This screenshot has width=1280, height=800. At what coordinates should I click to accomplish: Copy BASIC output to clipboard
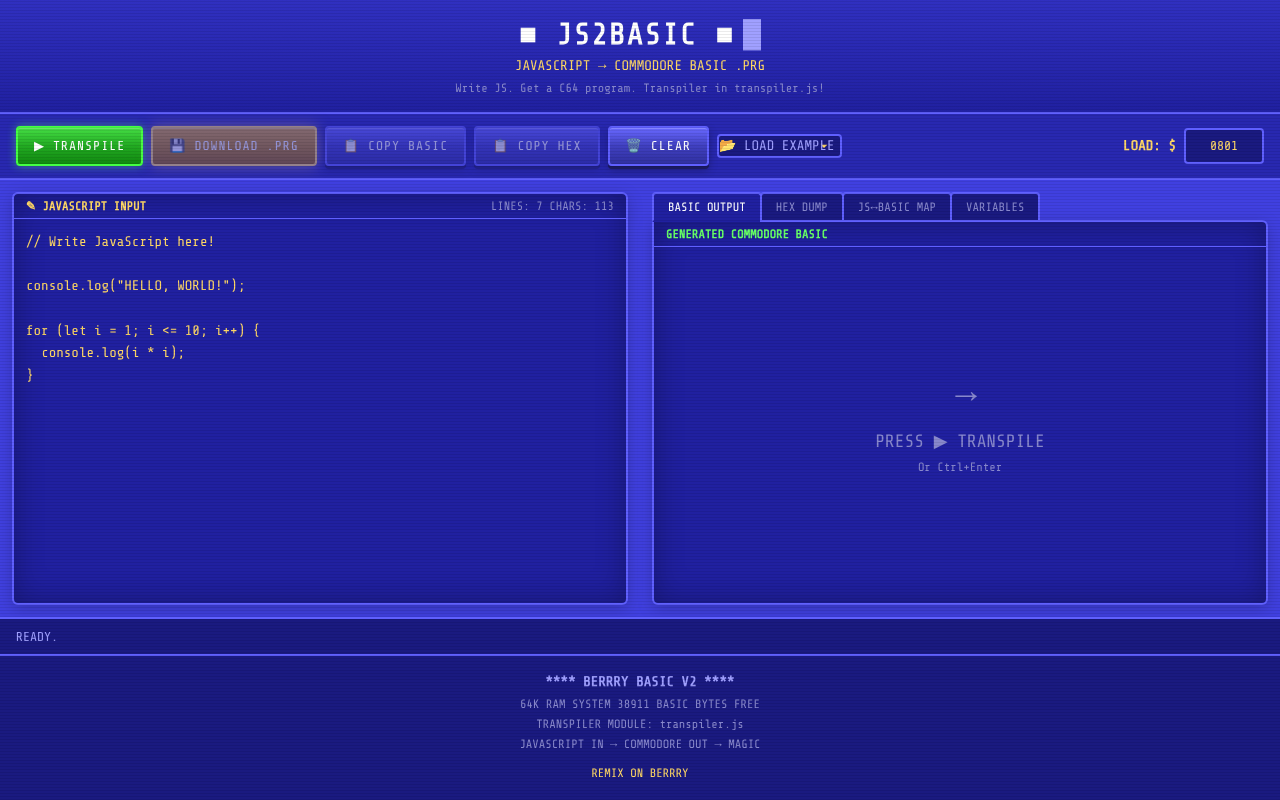pos(395,146)
